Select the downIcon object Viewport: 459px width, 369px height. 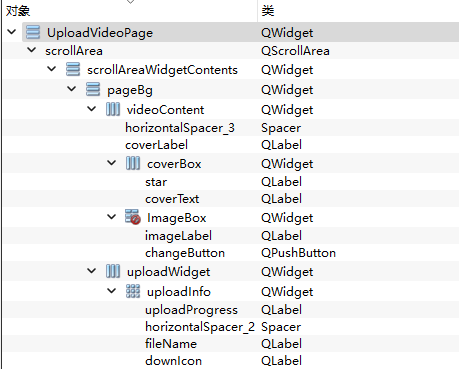(x=173, y=361)
